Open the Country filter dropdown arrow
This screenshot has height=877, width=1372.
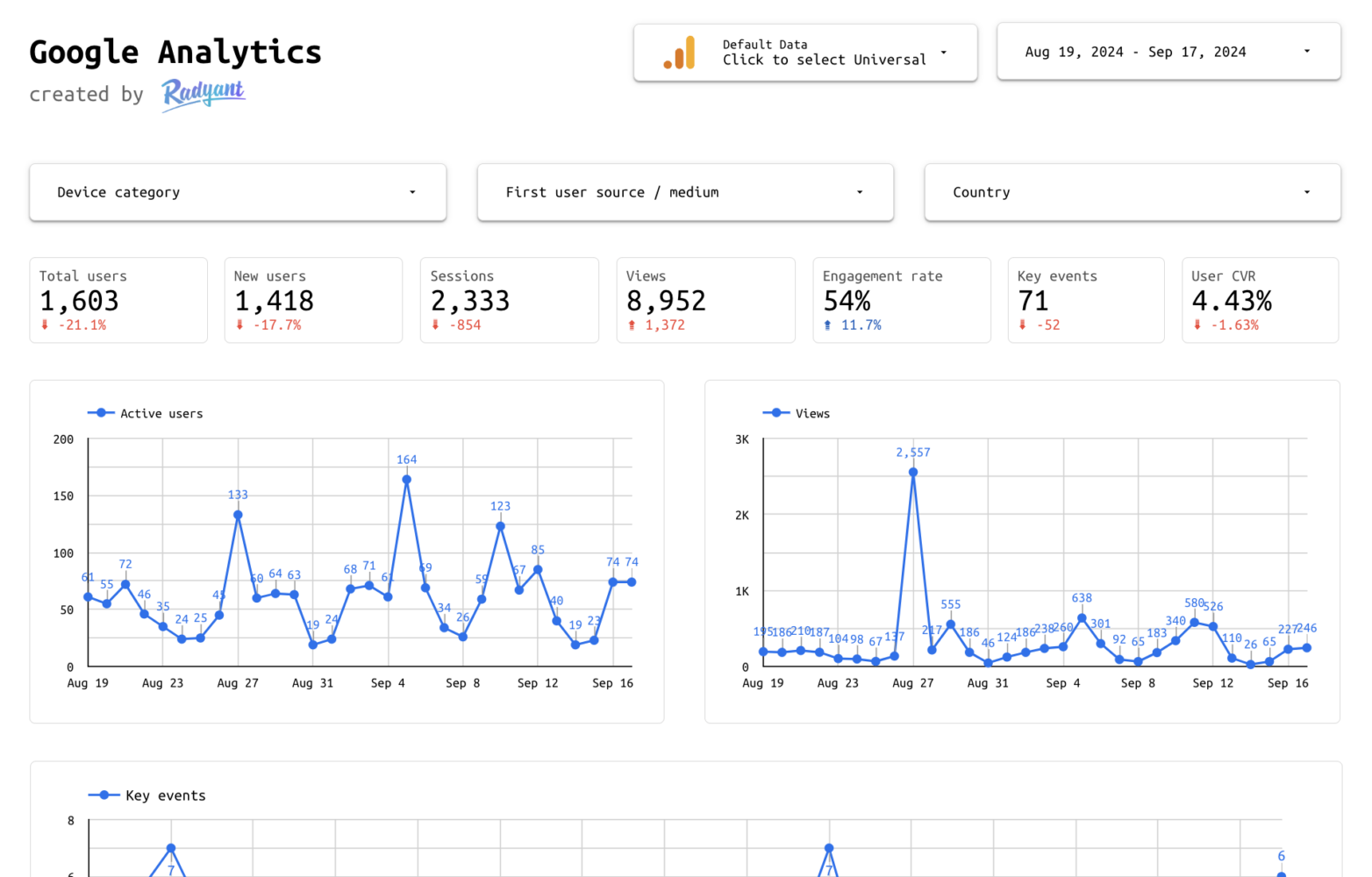click(x=1306, y=192)
